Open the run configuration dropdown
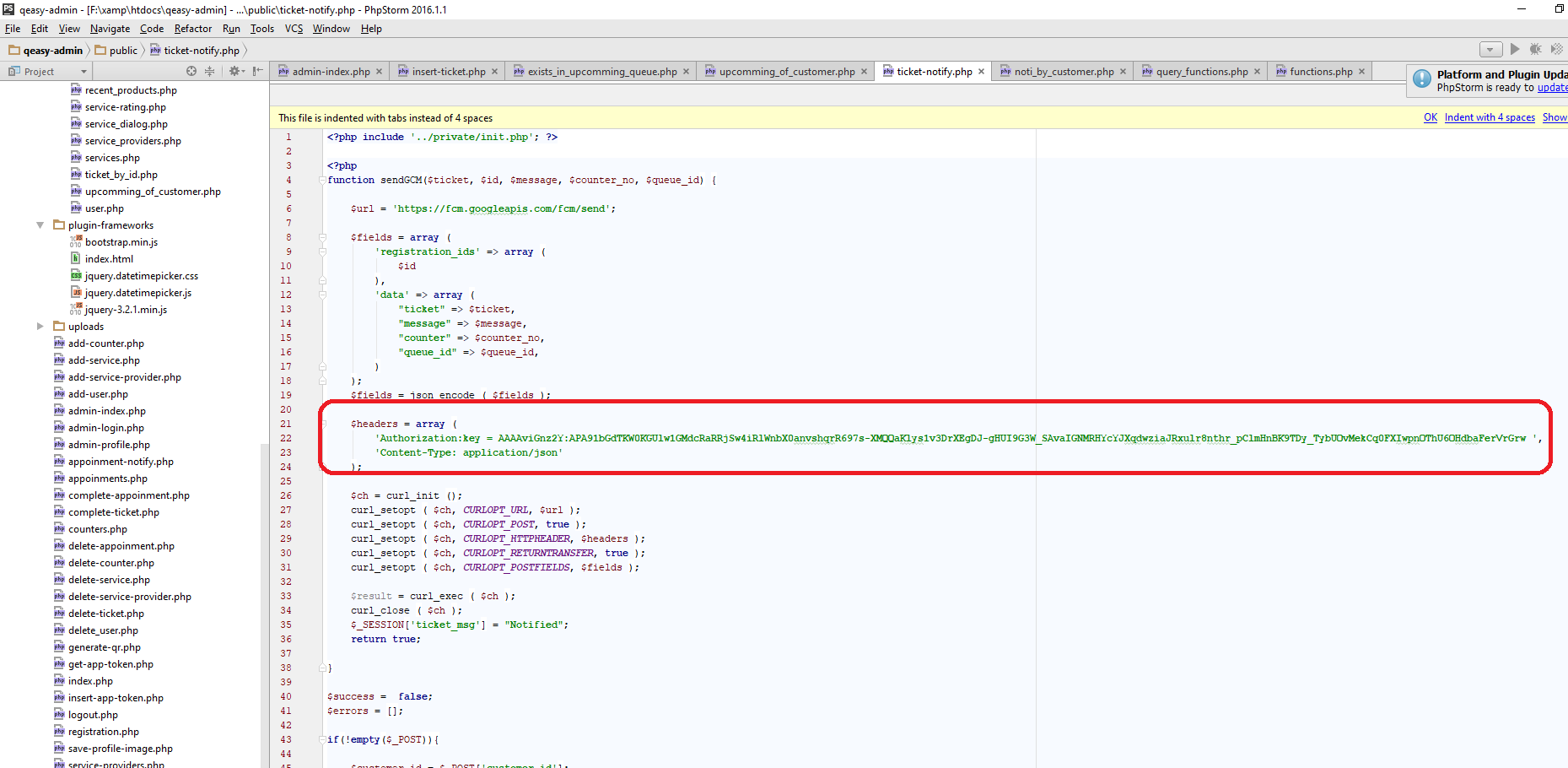1568x768 pixels. pos(1490,50)
